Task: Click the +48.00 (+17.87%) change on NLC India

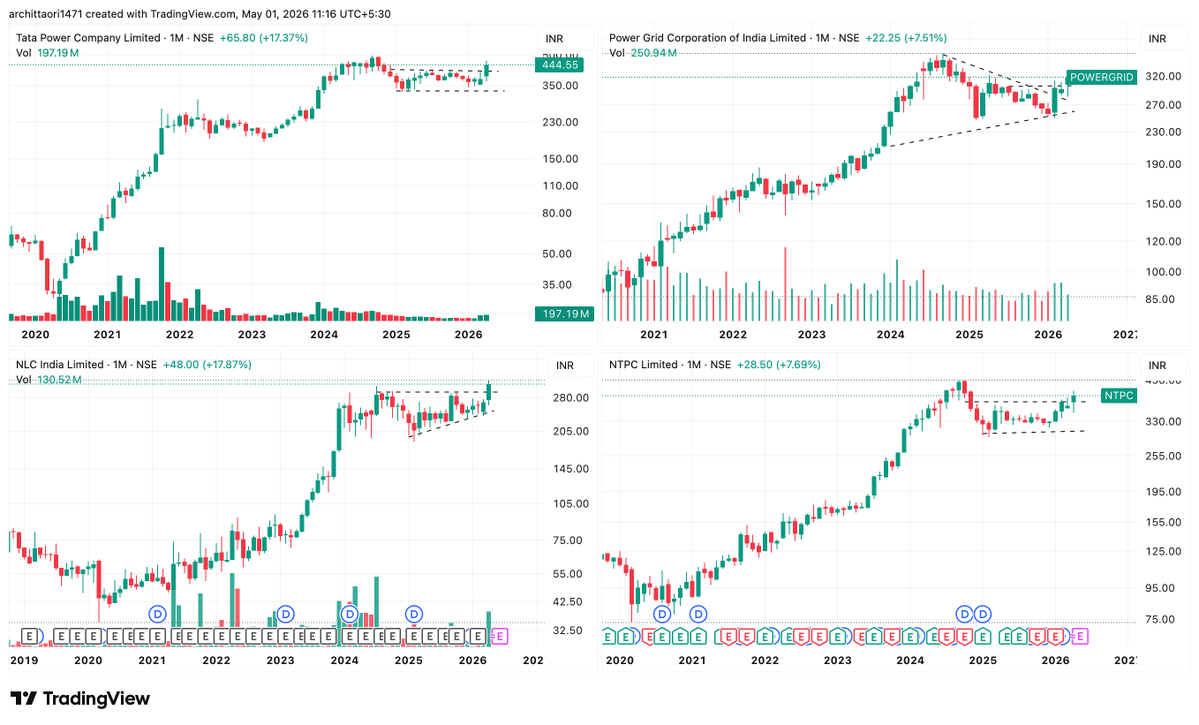Action: click(207, 365)
